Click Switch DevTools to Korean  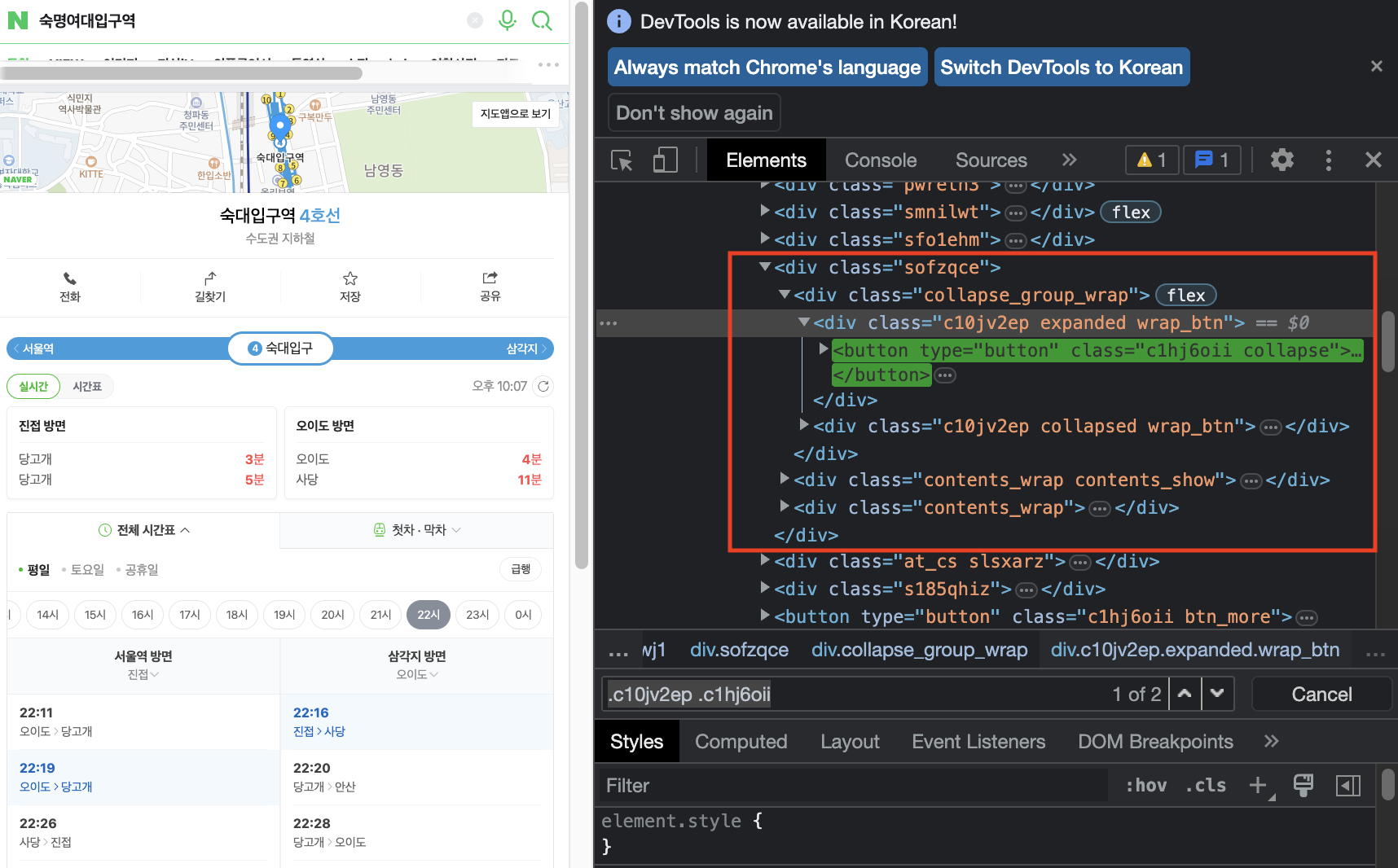[x=1062, y=67]
